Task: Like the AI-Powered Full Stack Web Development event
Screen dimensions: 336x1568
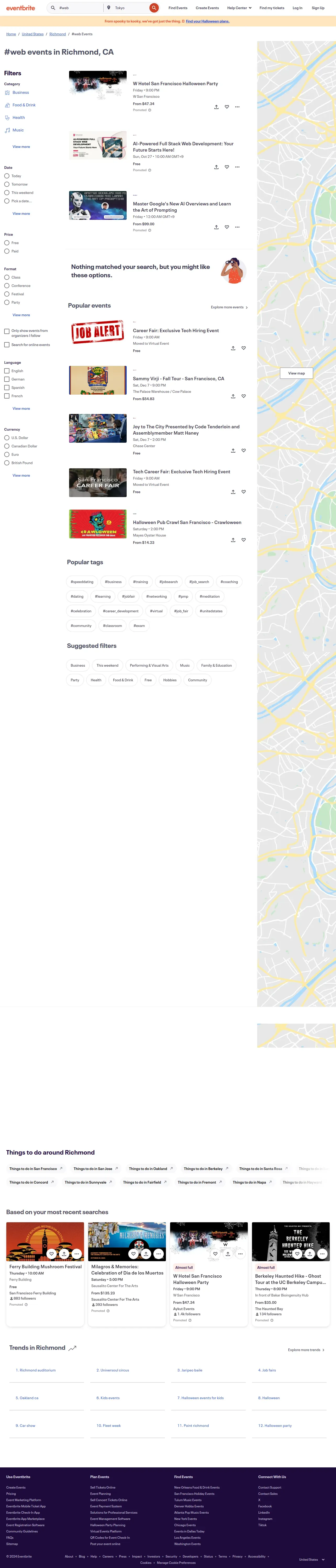Action: pos(227,167)
